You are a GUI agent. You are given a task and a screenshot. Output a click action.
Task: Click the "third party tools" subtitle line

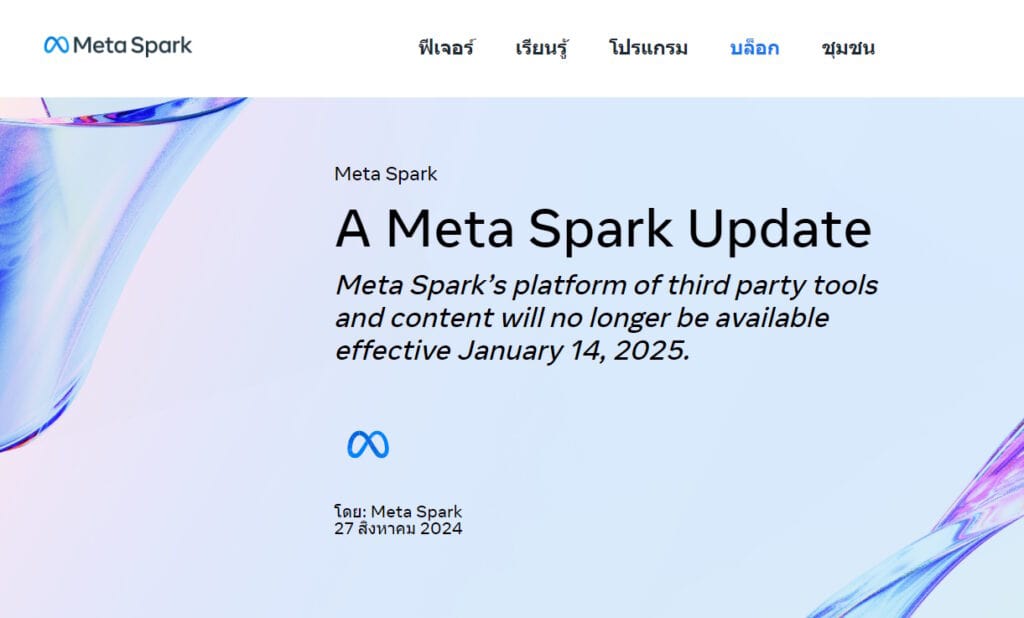point(606,285)
